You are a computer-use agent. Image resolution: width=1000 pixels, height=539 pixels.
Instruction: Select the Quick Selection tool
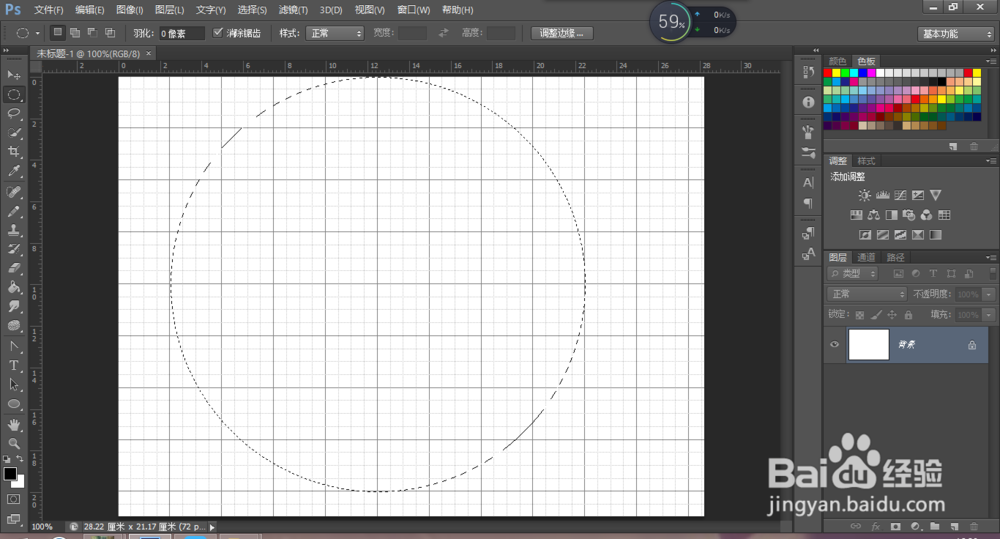click(x=13, y=133)
